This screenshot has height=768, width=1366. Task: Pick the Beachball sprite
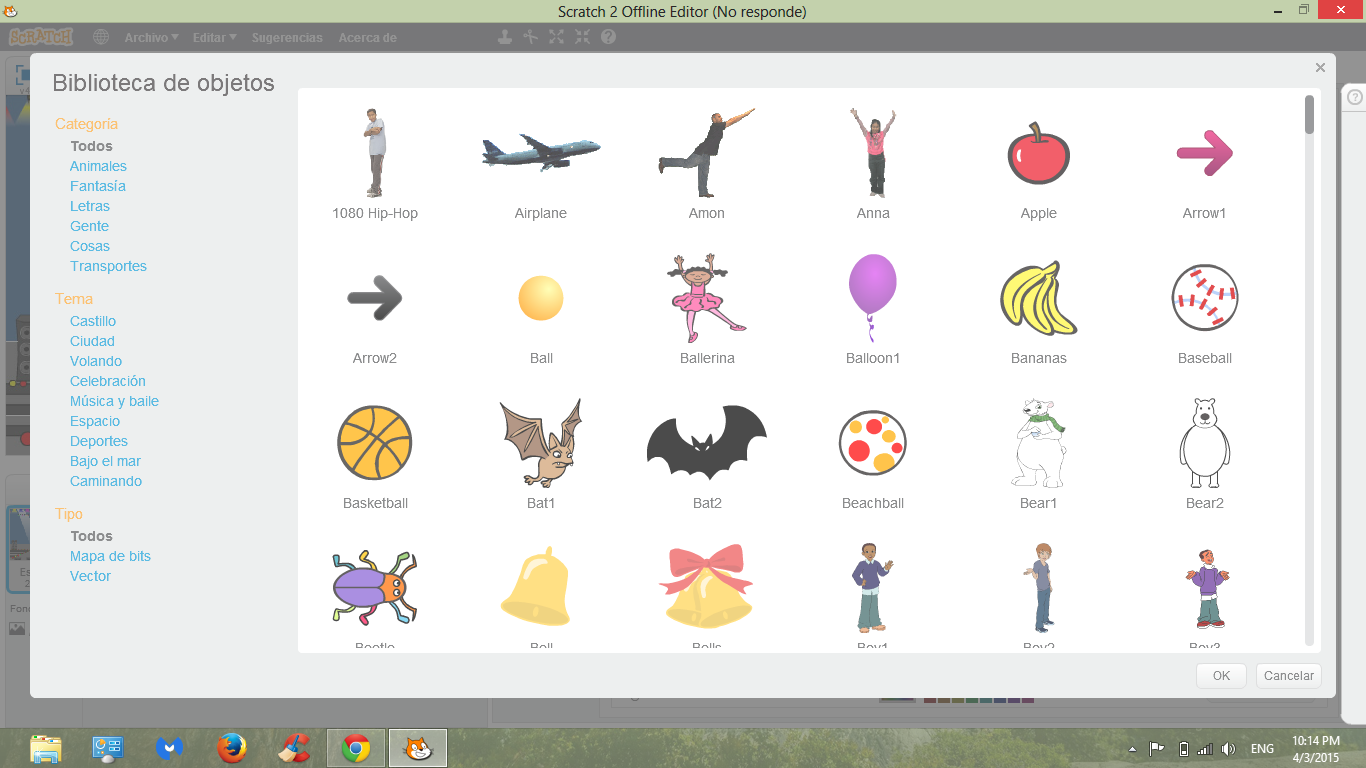(872, 443)
